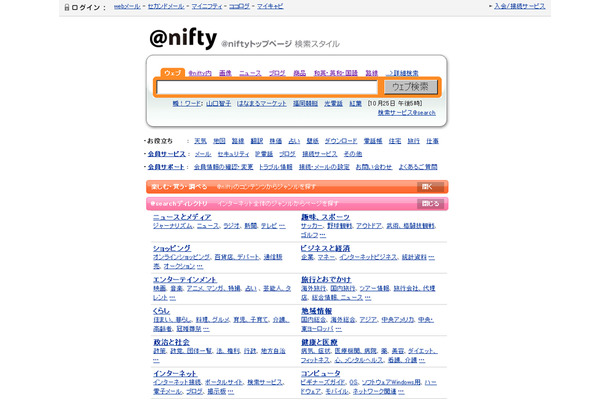Switch to the ニュース search tab
610x400 pixels.
(250, 73)
